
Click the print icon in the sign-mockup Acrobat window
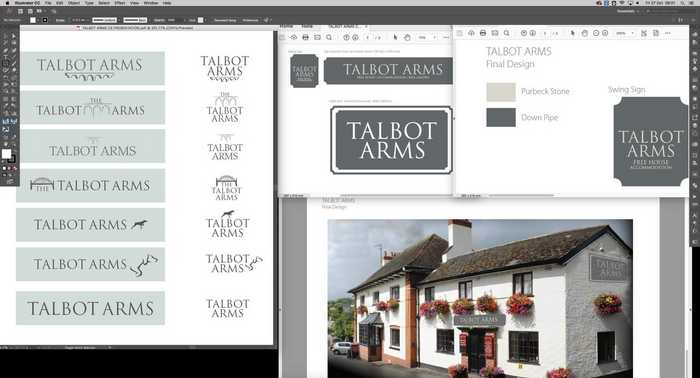click(305, 37)
